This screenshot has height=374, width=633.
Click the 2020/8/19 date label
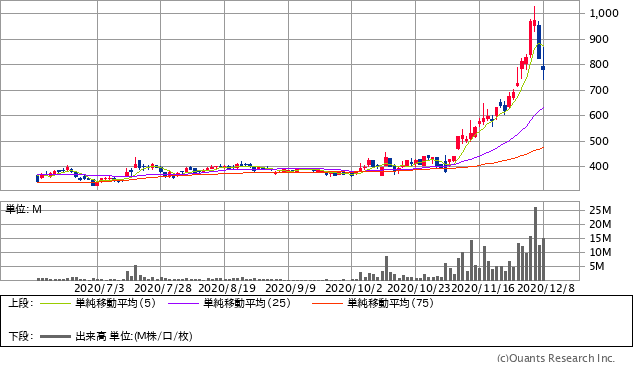pos(227,288)
